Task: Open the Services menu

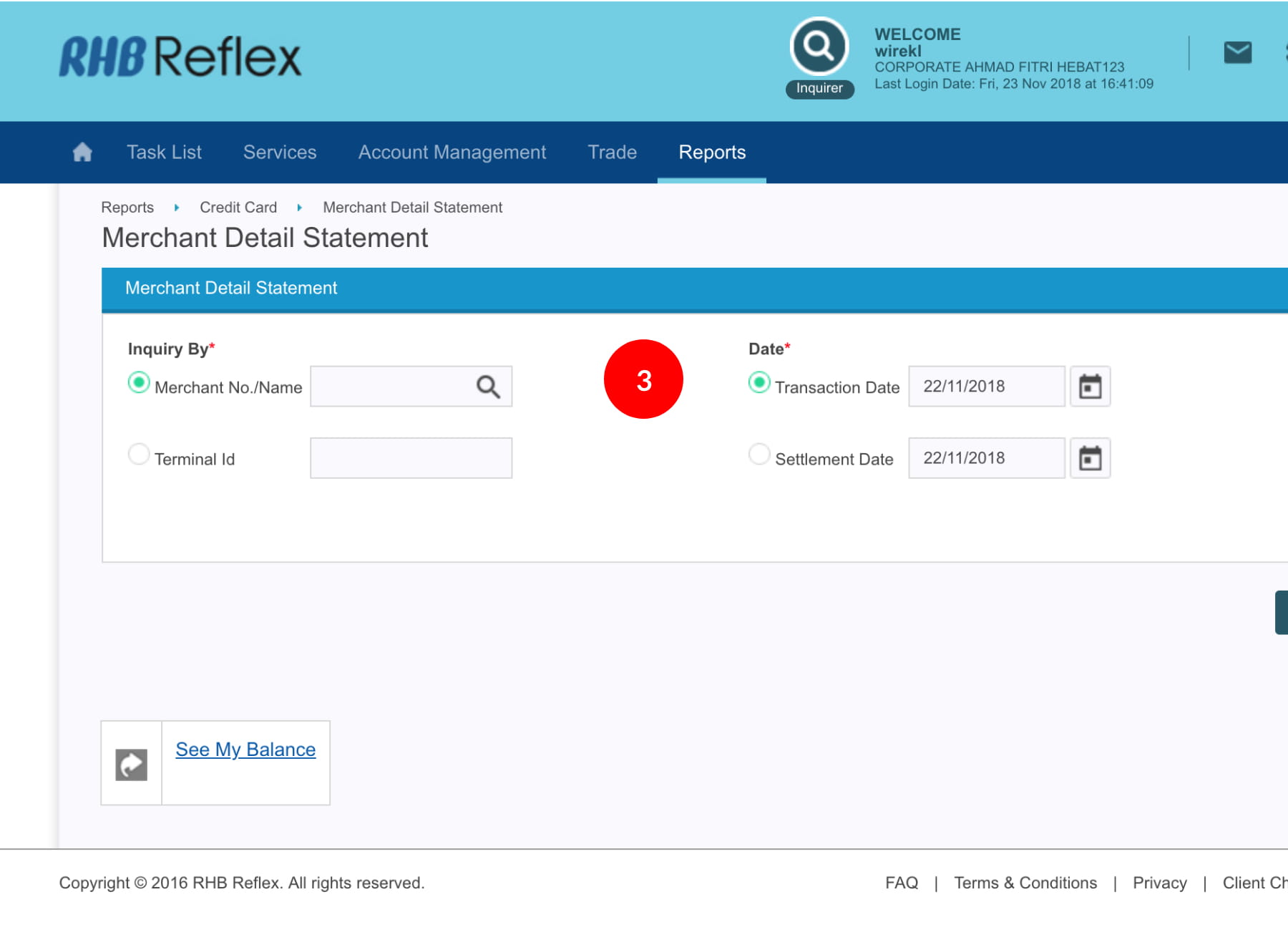Action: click(x=280, y=152)
